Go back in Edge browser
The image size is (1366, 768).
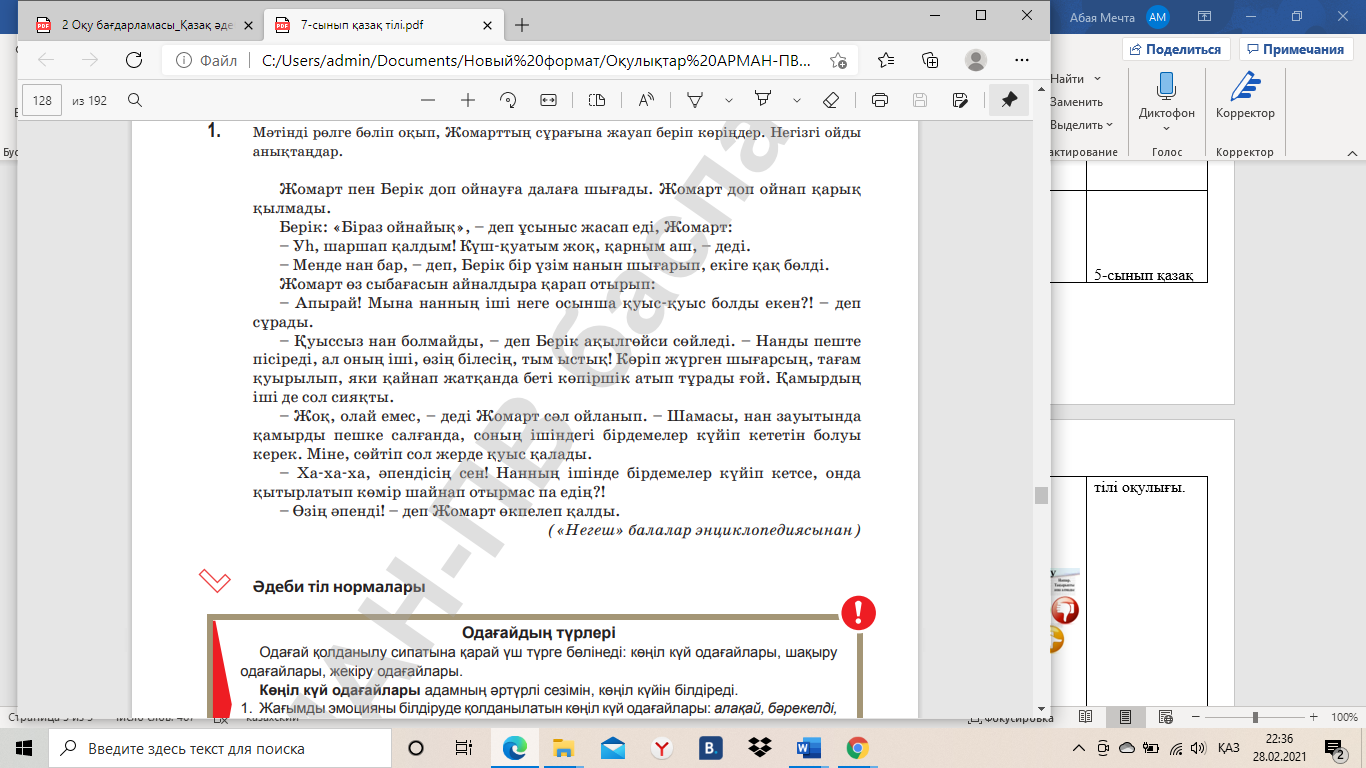[x=46, y=60]
